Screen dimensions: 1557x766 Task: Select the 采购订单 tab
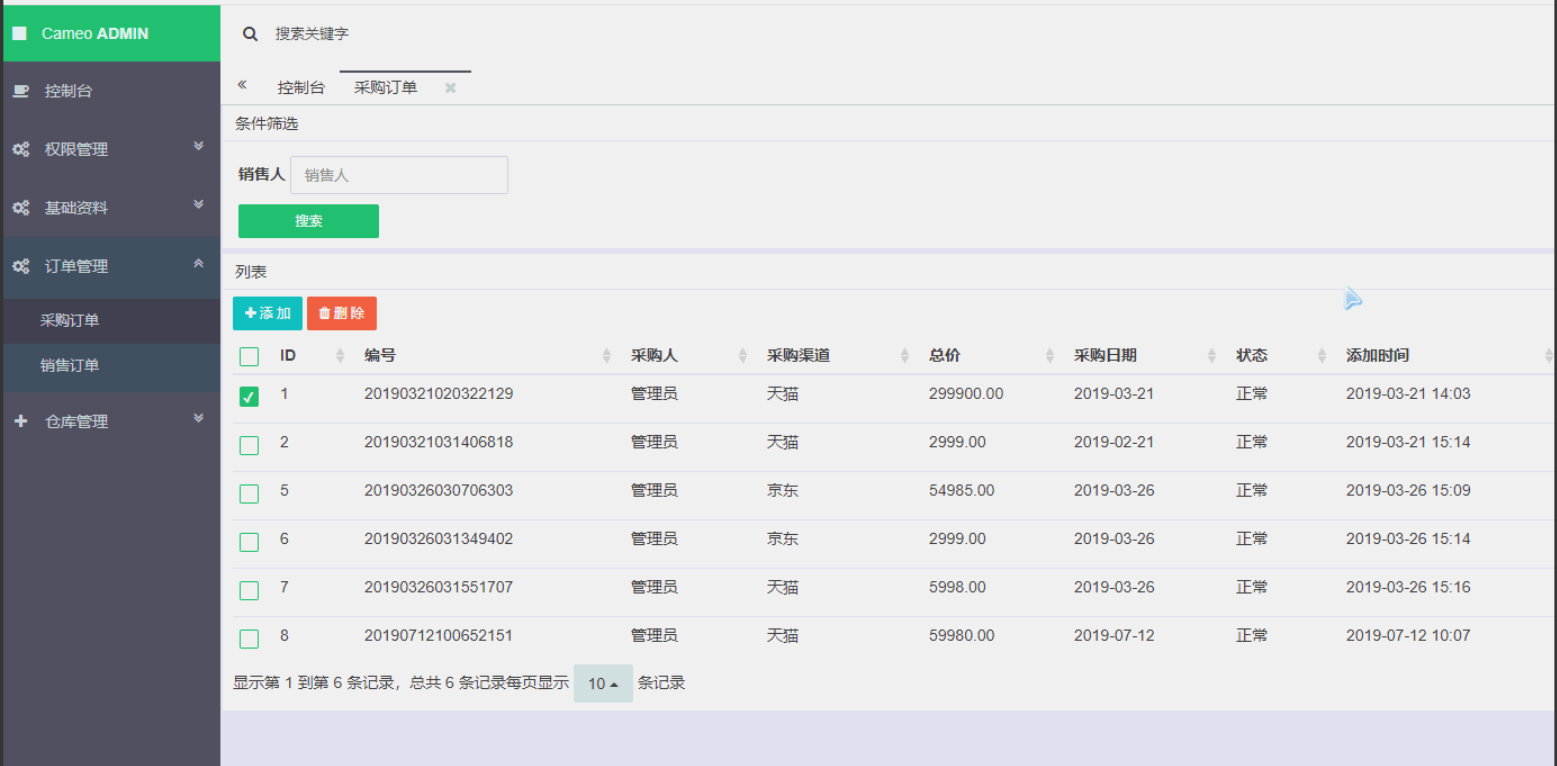386,88
